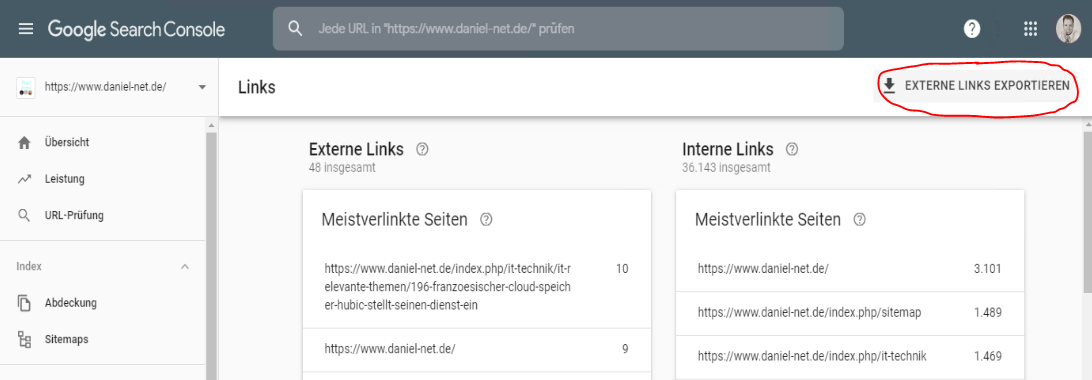Open the help question mark icon
Image resolution: width=1092 pixels, height=380 pixels.
(x=972, y=29)
